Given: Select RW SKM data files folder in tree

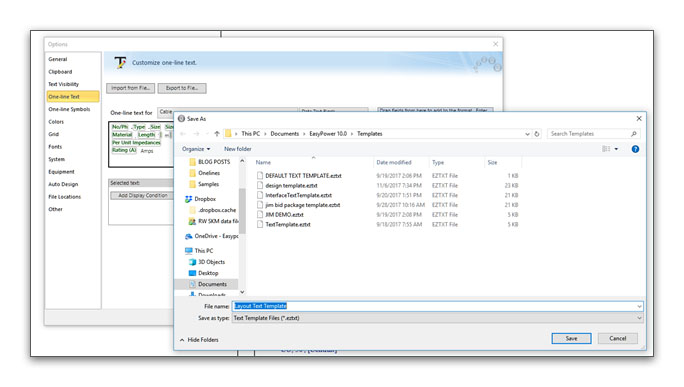Looking at the screenshot, I should pyautogui.click(x=218, y=222).
